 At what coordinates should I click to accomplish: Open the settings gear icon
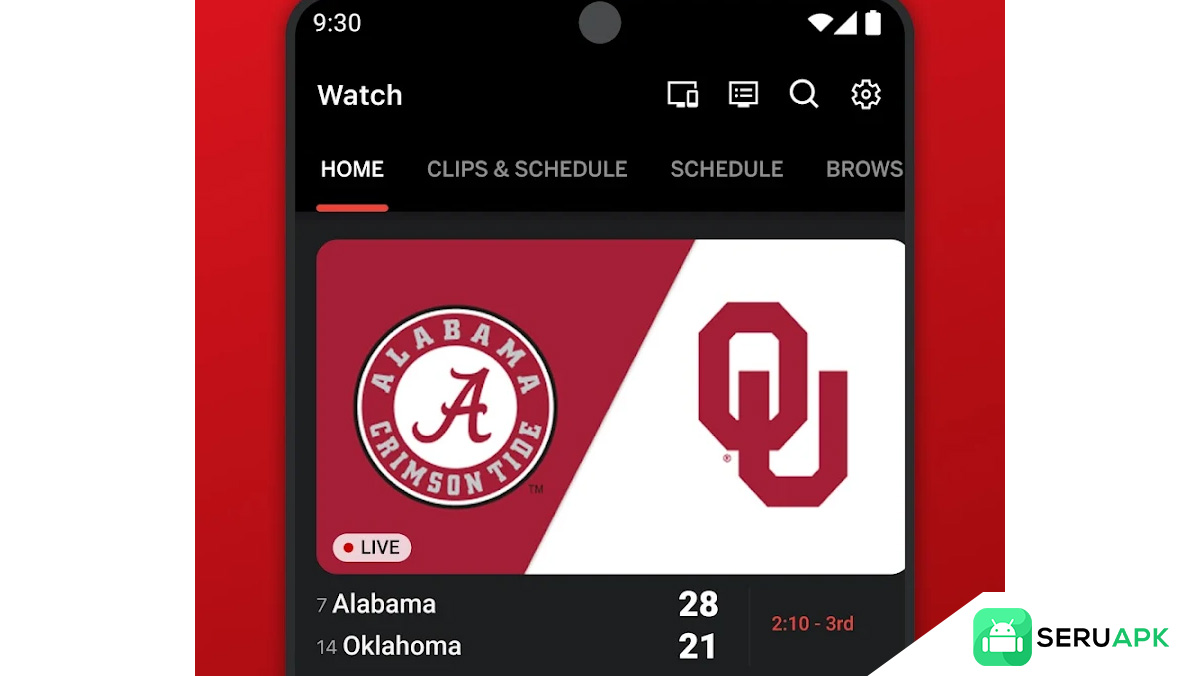[865, 95]
